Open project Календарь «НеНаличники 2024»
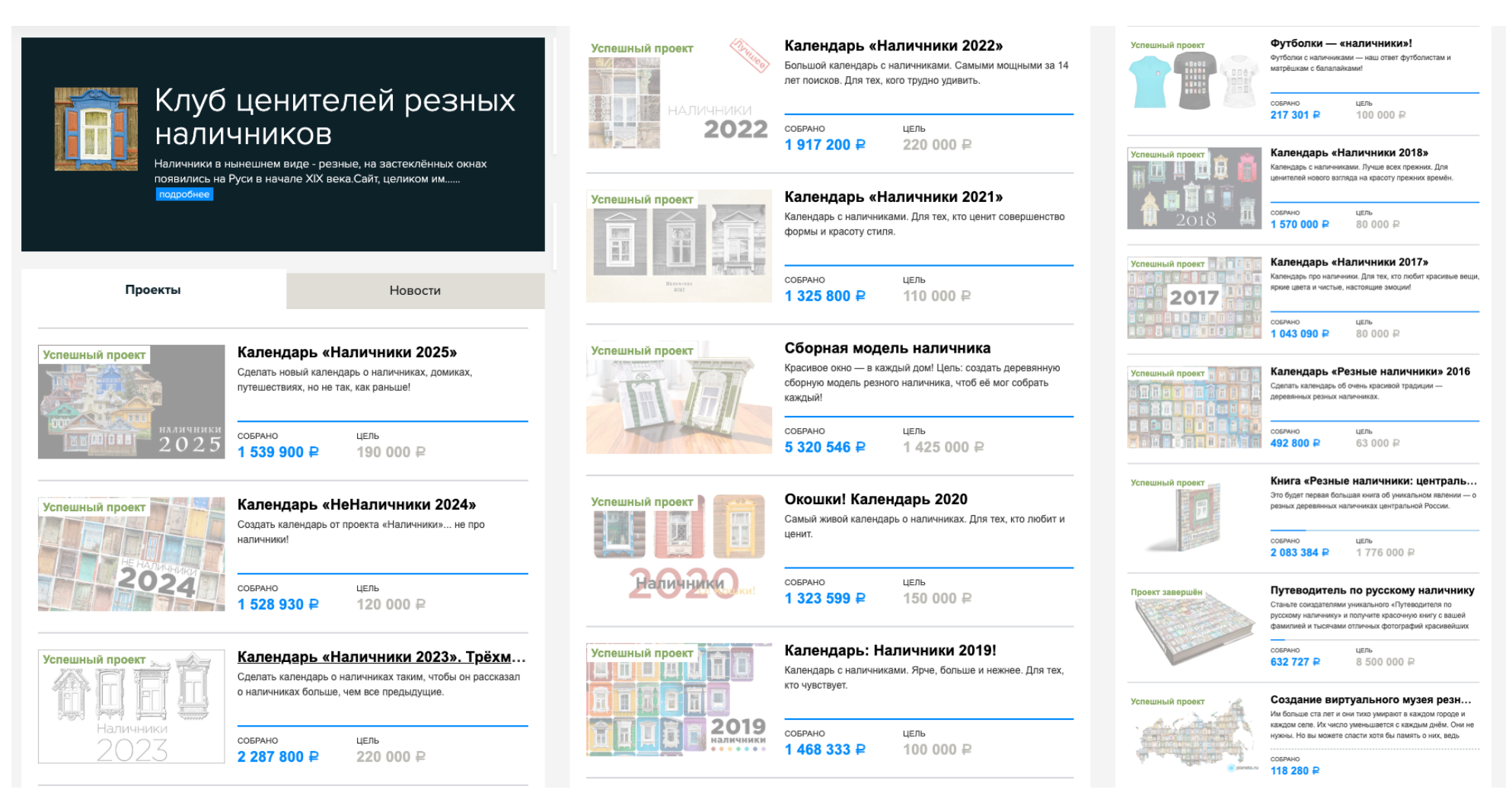This screenshot has height=809, width=1512. 356,504
